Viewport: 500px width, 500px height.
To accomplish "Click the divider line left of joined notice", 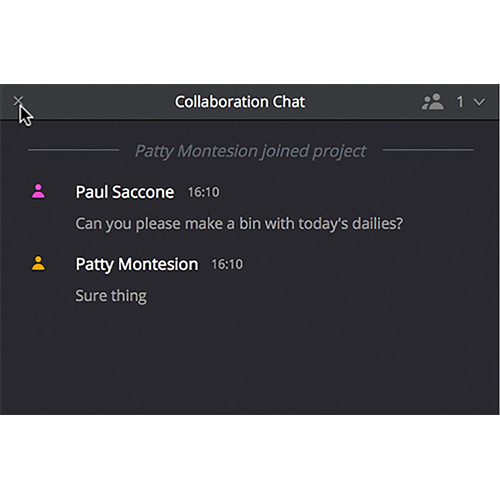I will pyautogui.click(x=74, y=150).
